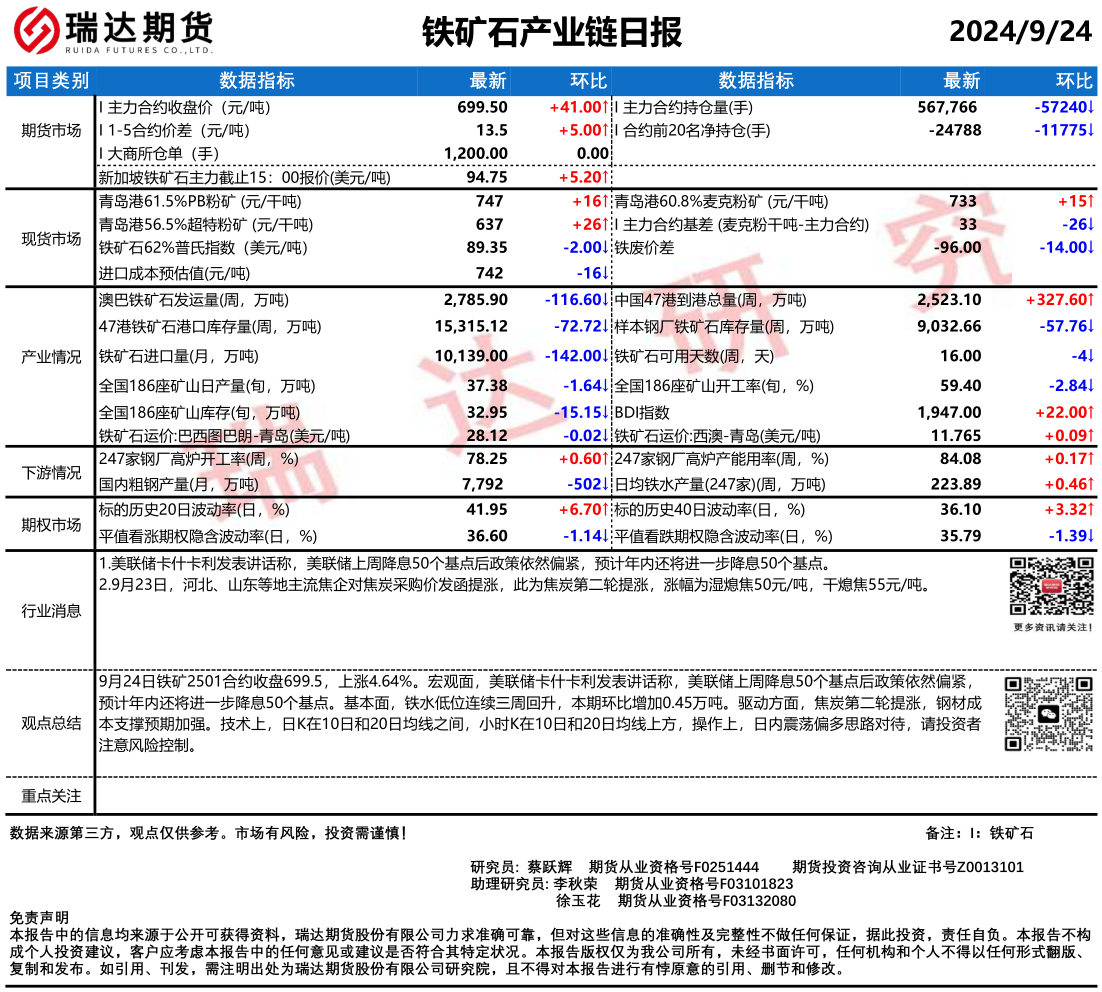Select the report date 2024/9/24
The image size is (1102, 992).
point(1020,32)
